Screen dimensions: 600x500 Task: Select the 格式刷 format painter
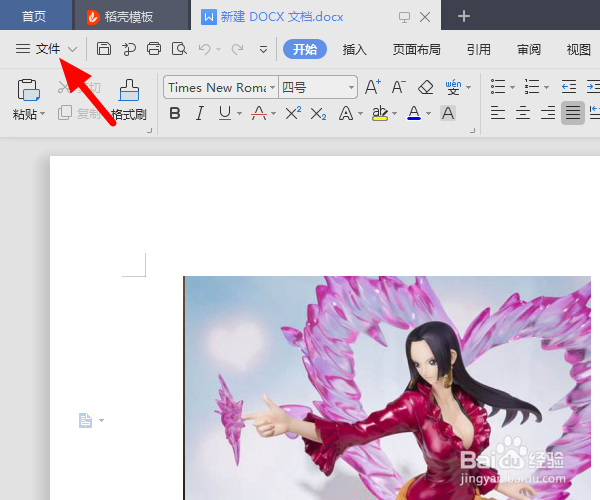tap(129, 99)
